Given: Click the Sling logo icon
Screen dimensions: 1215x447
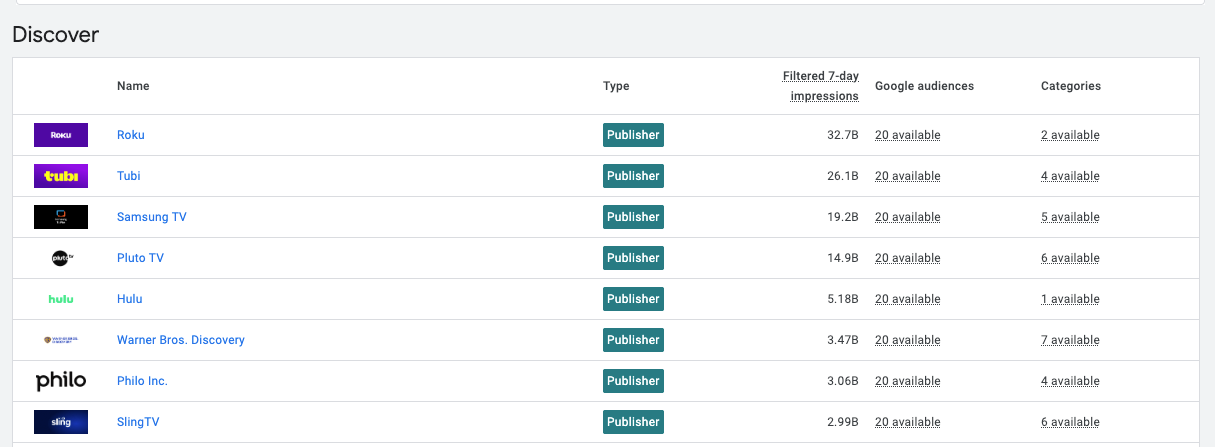Looking at the screenshot, I should [61, 422].
